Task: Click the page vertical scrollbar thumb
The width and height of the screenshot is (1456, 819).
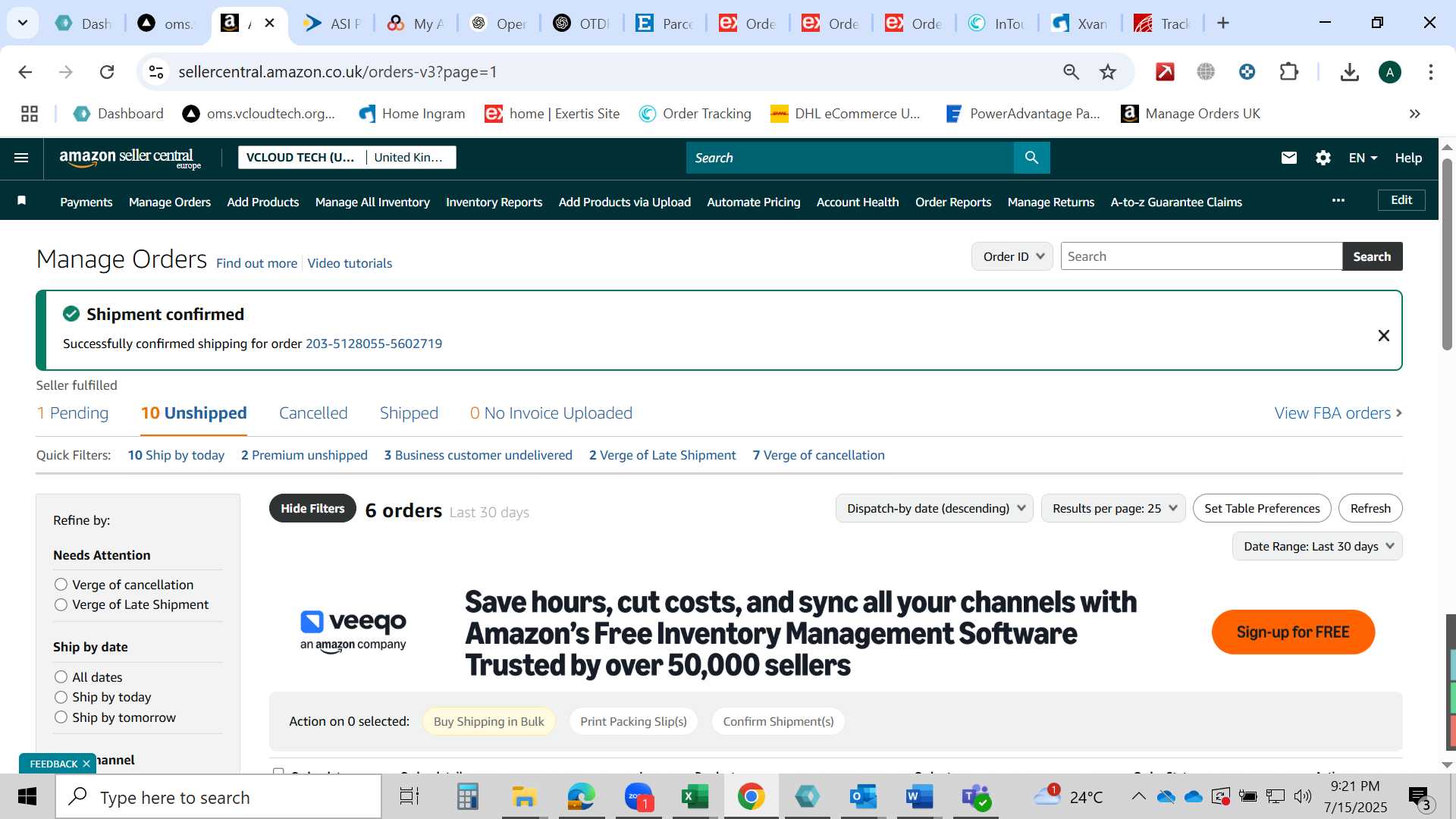Action: click(1447, 254)
